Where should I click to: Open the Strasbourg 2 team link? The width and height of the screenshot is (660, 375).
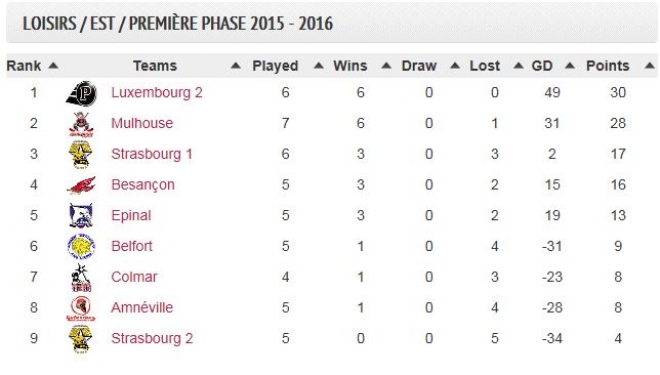click(x=152, y=338)
